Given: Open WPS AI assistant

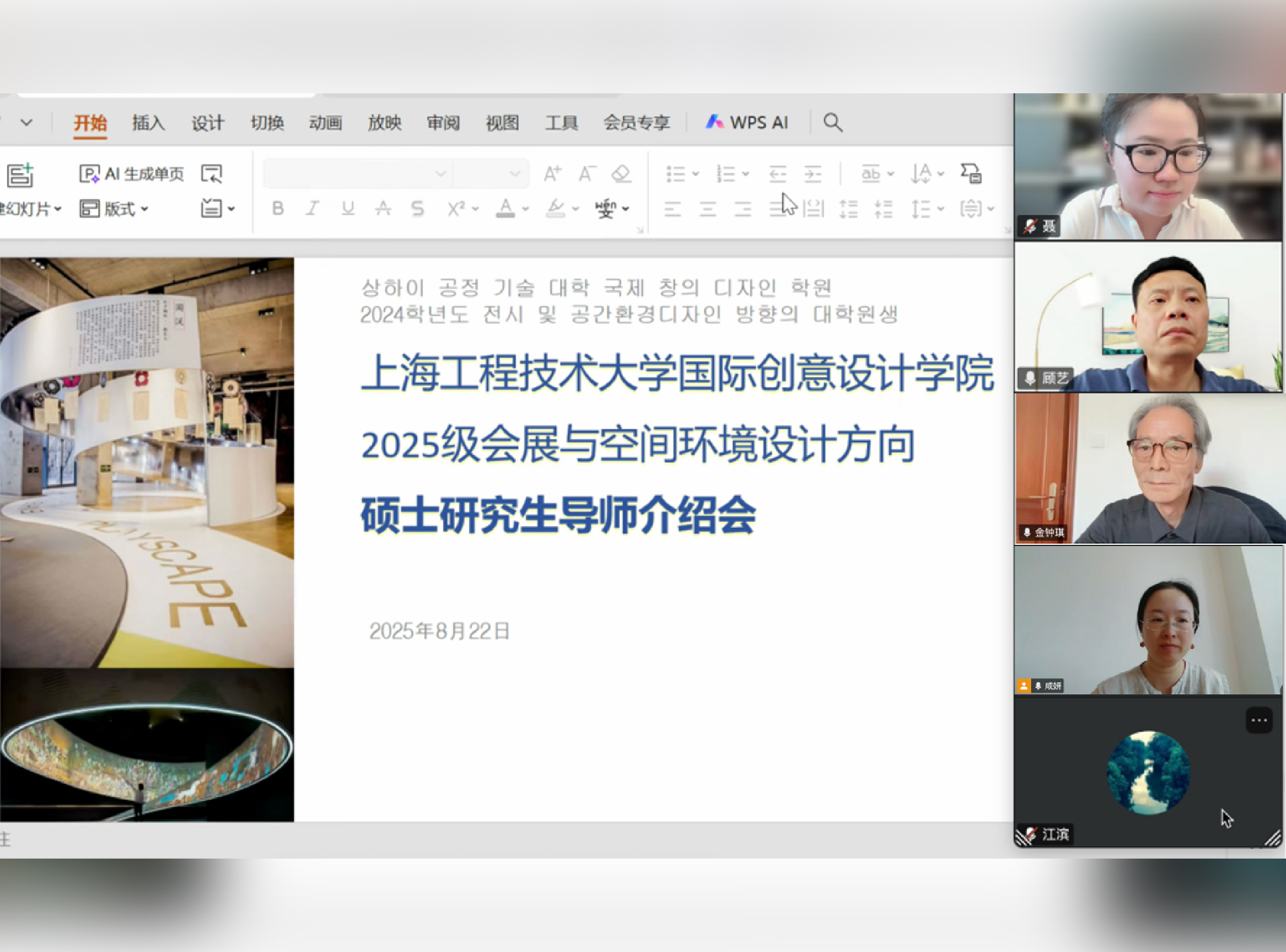Looking at the screenshot, I should (747, 123).
